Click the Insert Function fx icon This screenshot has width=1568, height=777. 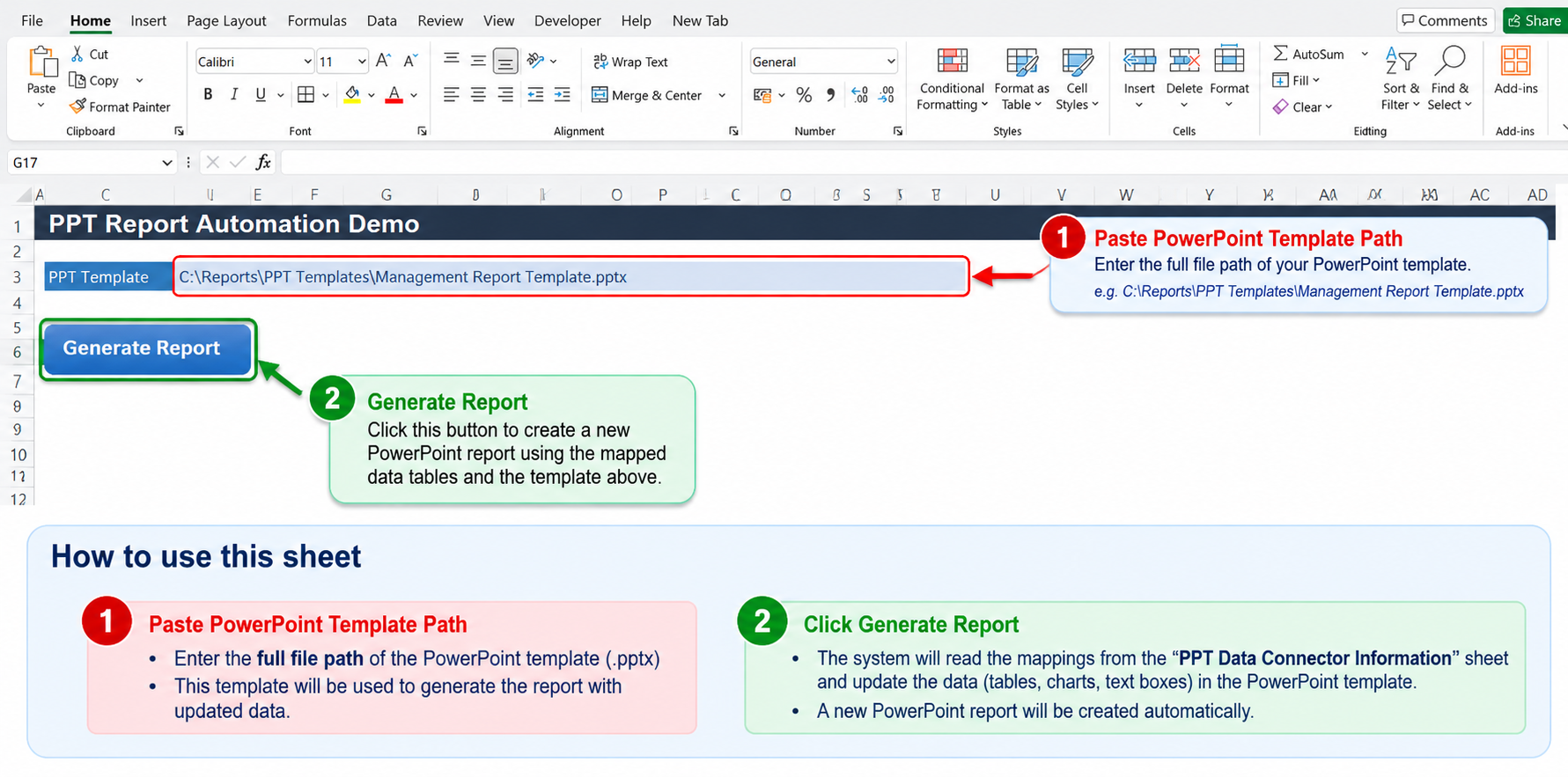pyautogui.click(x=263, y=162)
